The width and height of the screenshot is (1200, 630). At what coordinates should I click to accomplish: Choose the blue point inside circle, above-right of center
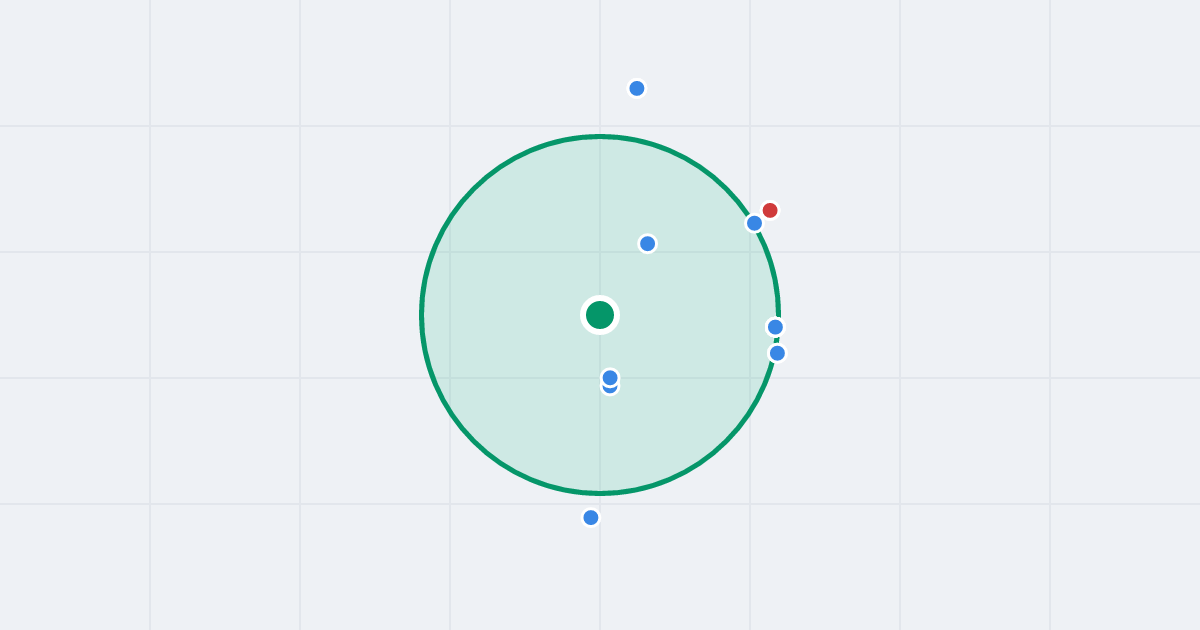648,243
